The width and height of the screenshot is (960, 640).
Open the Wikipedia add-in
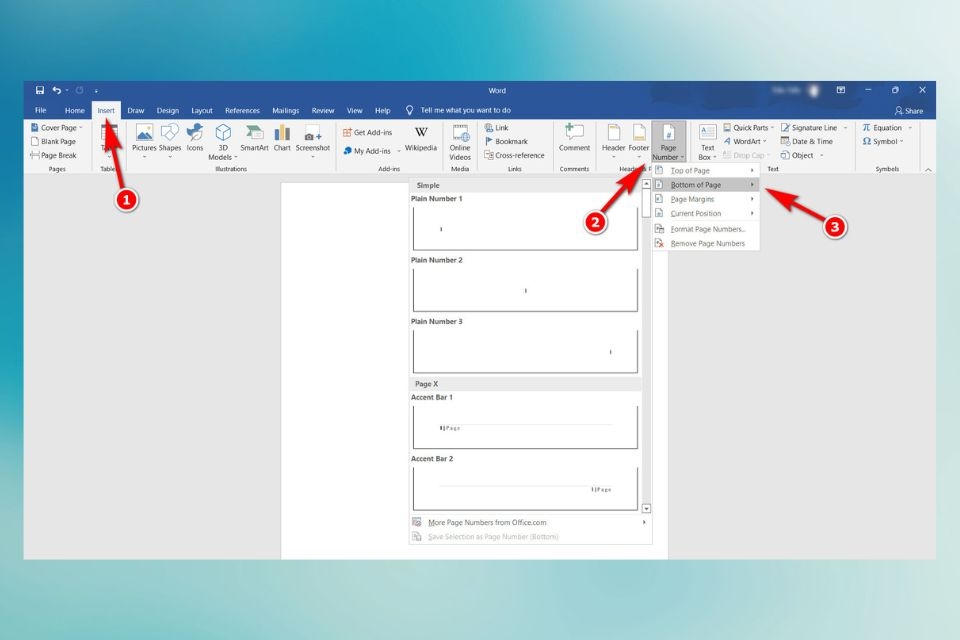421,139
